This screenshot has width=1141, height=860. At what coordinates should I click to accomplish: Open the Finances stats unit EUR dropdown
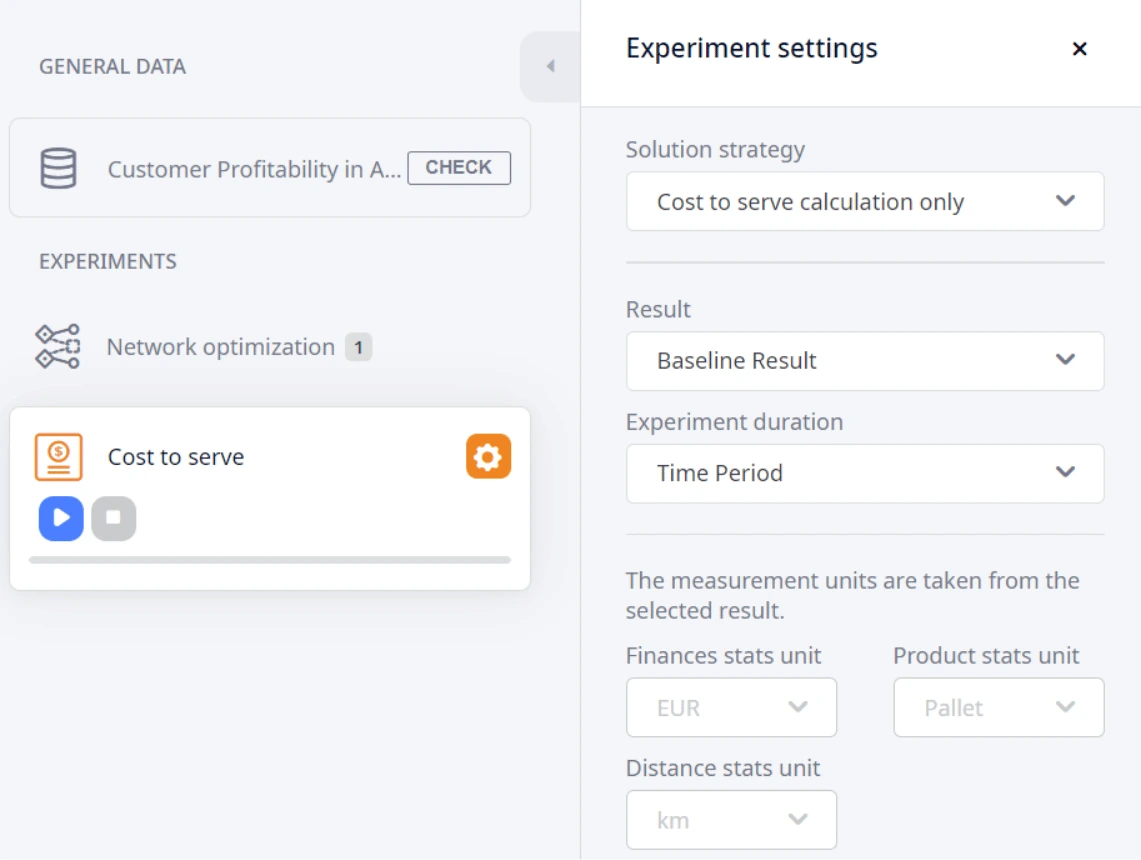[x=731, y=707]
